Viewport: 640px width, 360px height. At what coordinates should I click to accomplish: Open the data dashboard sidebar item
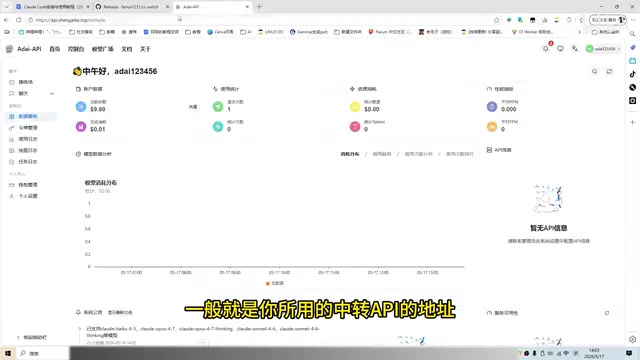tap(32, 116)
